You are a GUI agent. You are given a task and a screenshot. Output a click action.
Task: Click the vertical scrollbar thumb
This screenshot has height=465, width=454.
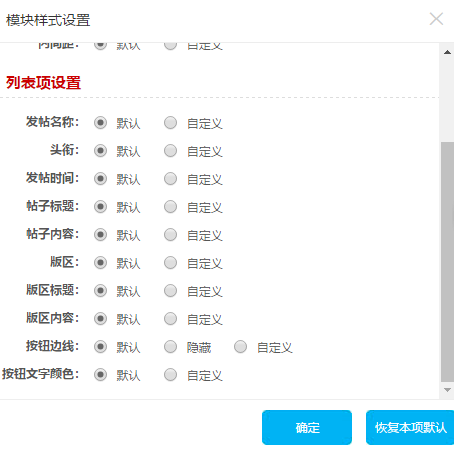pyautogui.click(x=447, y=262)
